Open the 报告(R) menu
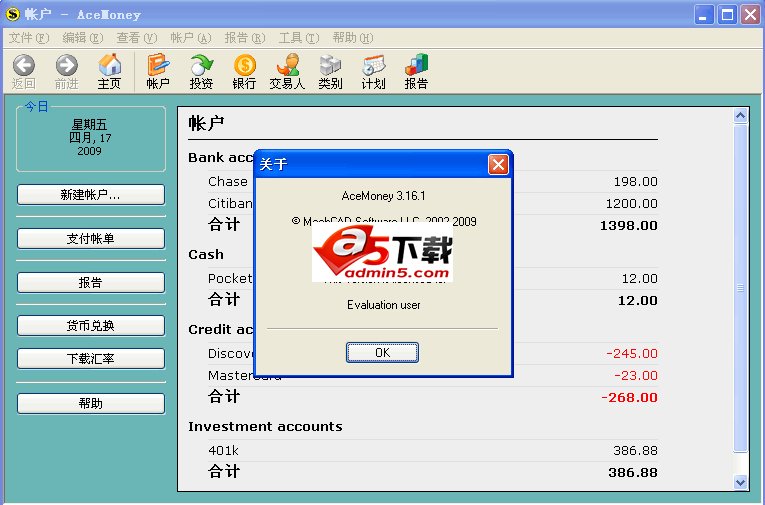765x505 pixels. coord(244,38)
